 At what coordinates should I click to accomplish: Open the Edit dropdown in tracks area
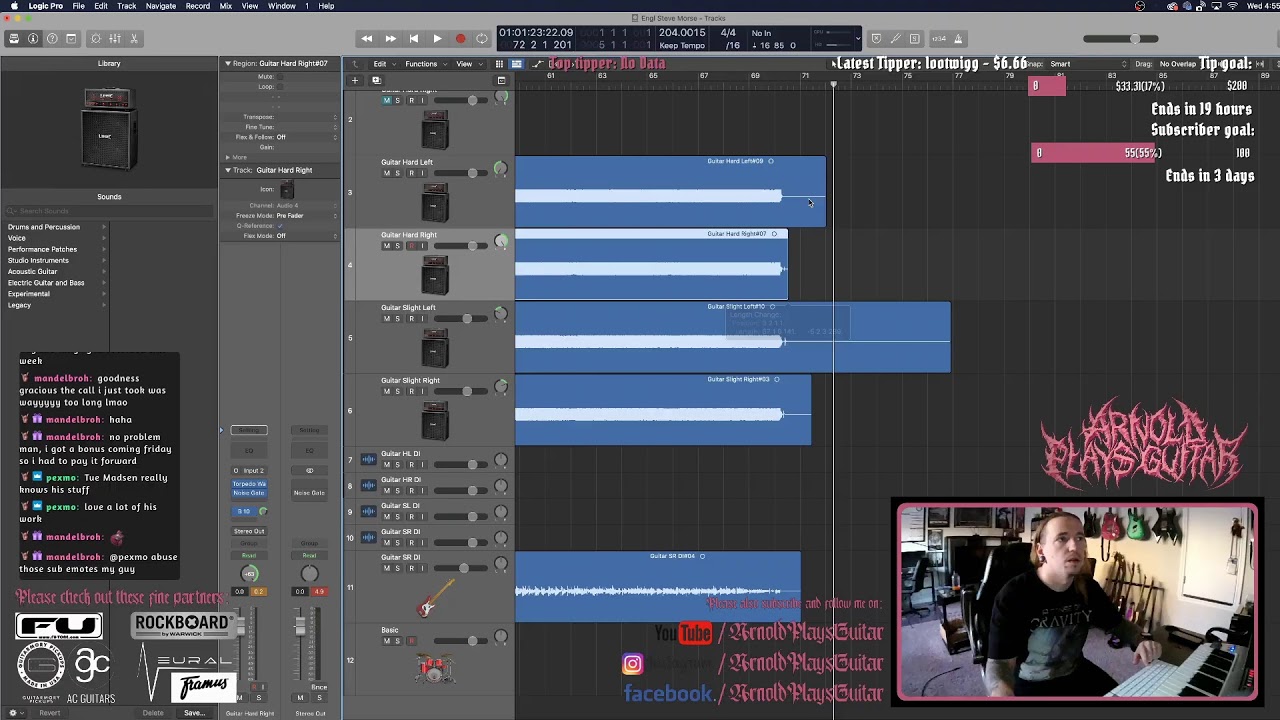383,64
